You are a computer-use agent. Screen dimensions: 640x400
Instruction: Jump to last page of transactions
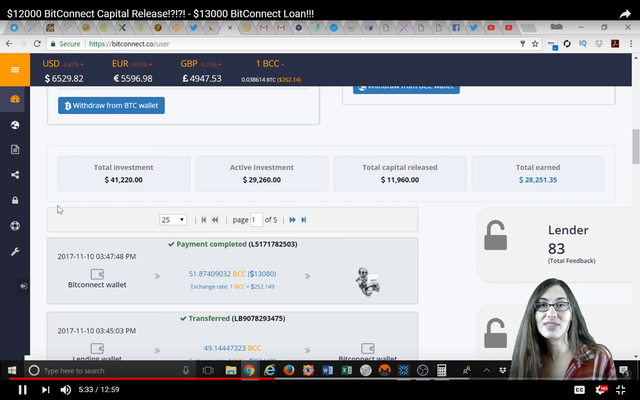[304, 220]
